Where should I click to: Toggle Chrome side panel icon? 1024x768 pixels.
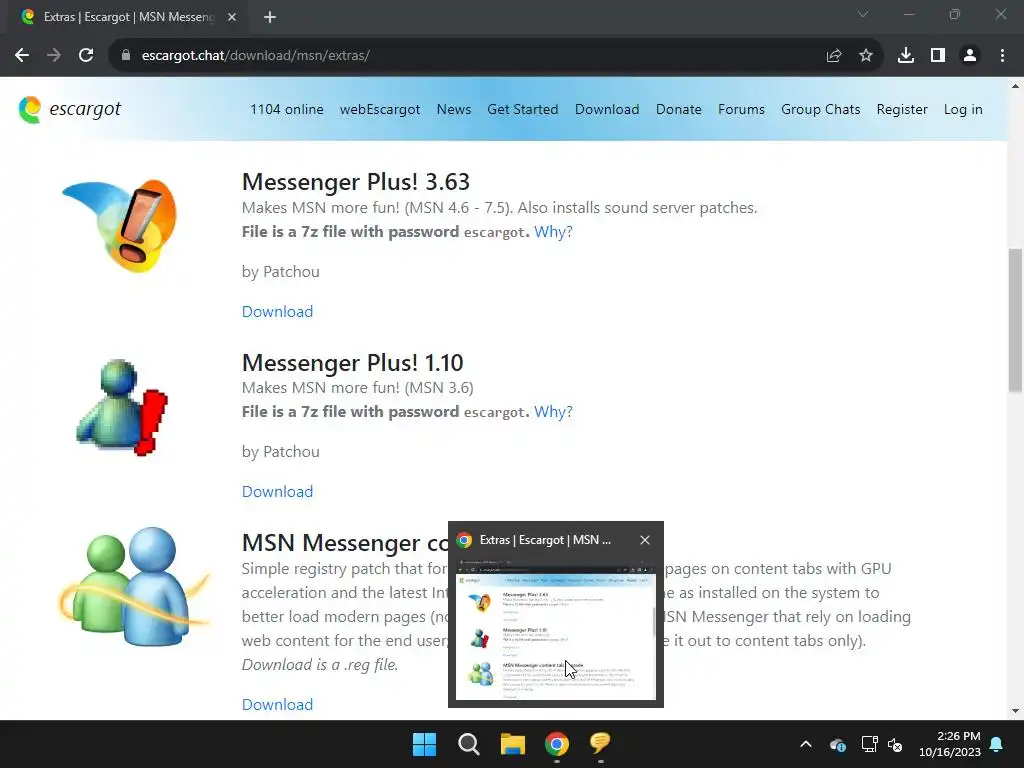pyautogui.click(x=938, y=56)
